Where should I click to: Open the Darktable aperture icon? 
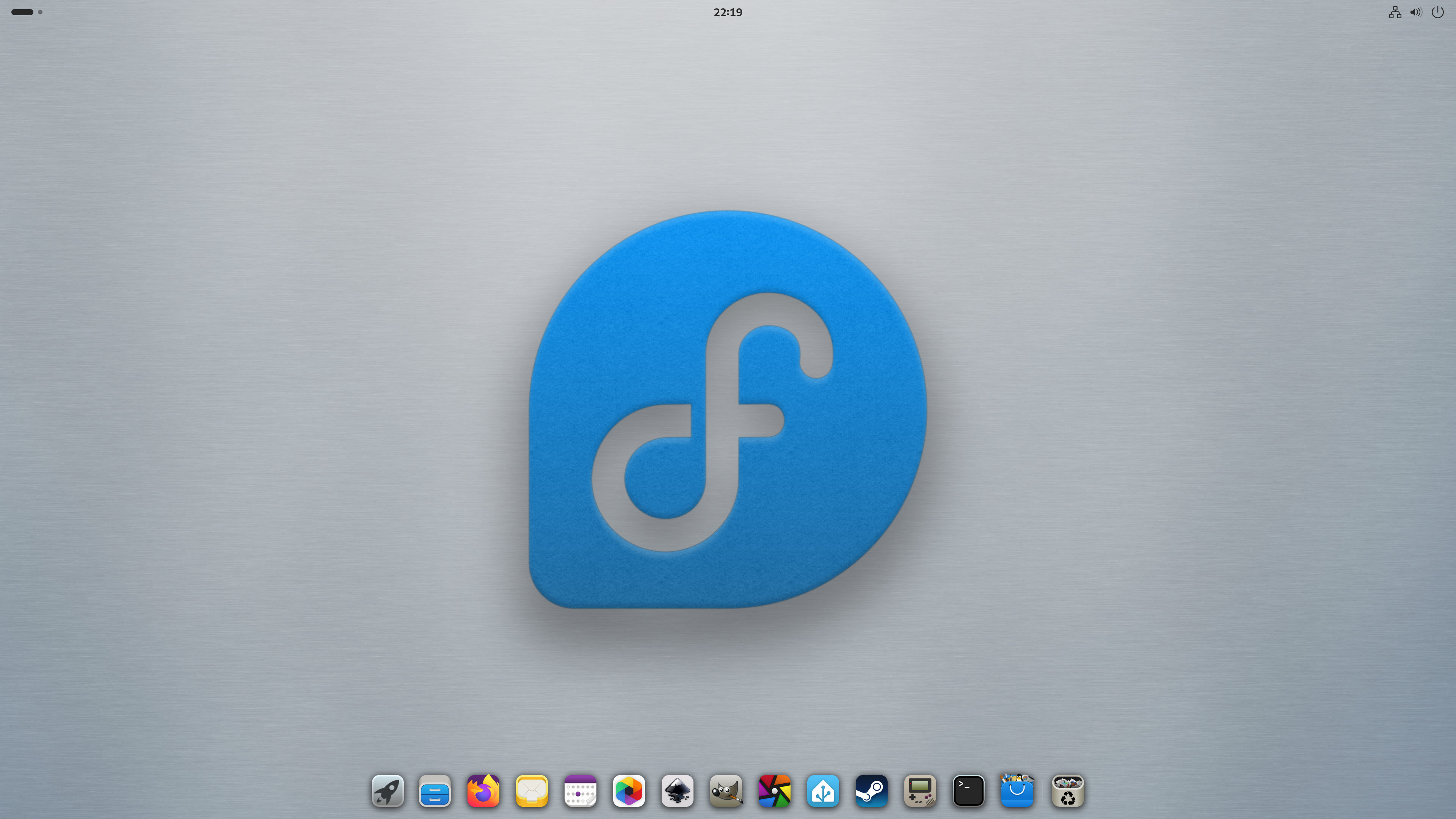pyautogui.click(x=774, y=791)
